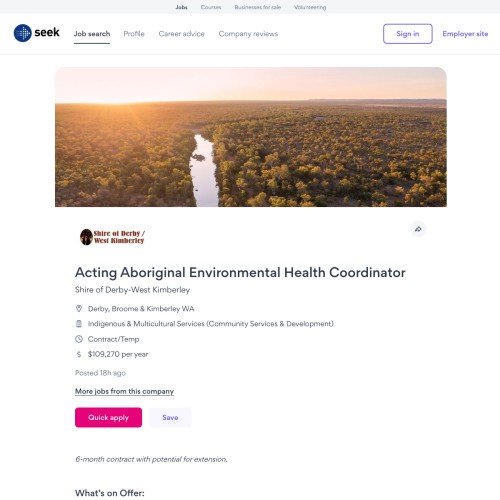Click the Shire of Derby / West Kimberley logo

click(x=112, y=237)
